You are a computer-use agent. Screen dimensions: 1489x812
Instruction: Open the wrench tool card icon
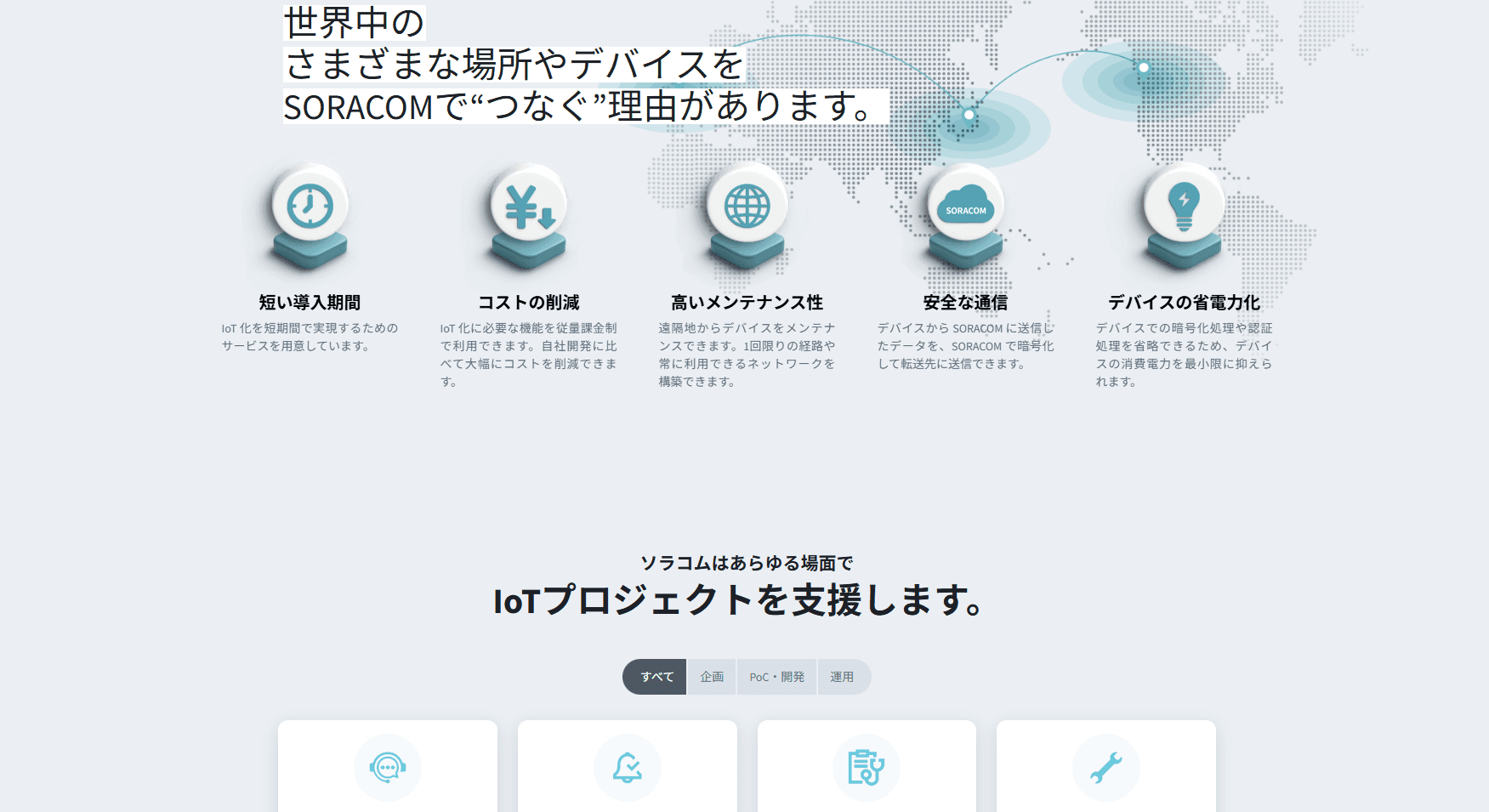pyautogui.click(x=1106, y=768)
